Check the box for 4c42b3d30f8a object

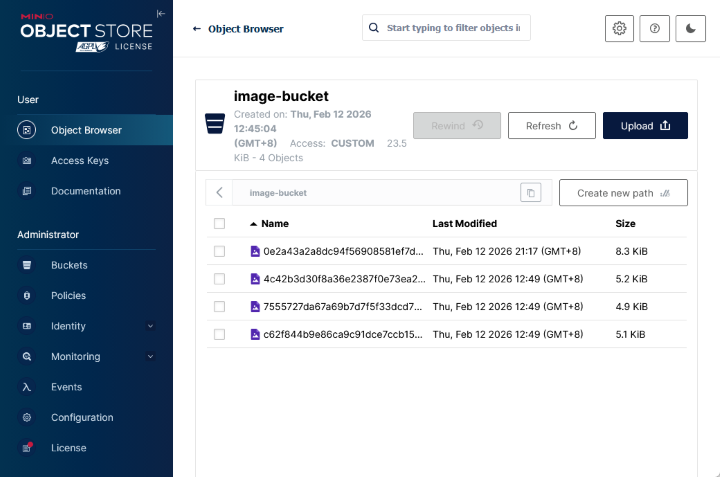point(220,279)
